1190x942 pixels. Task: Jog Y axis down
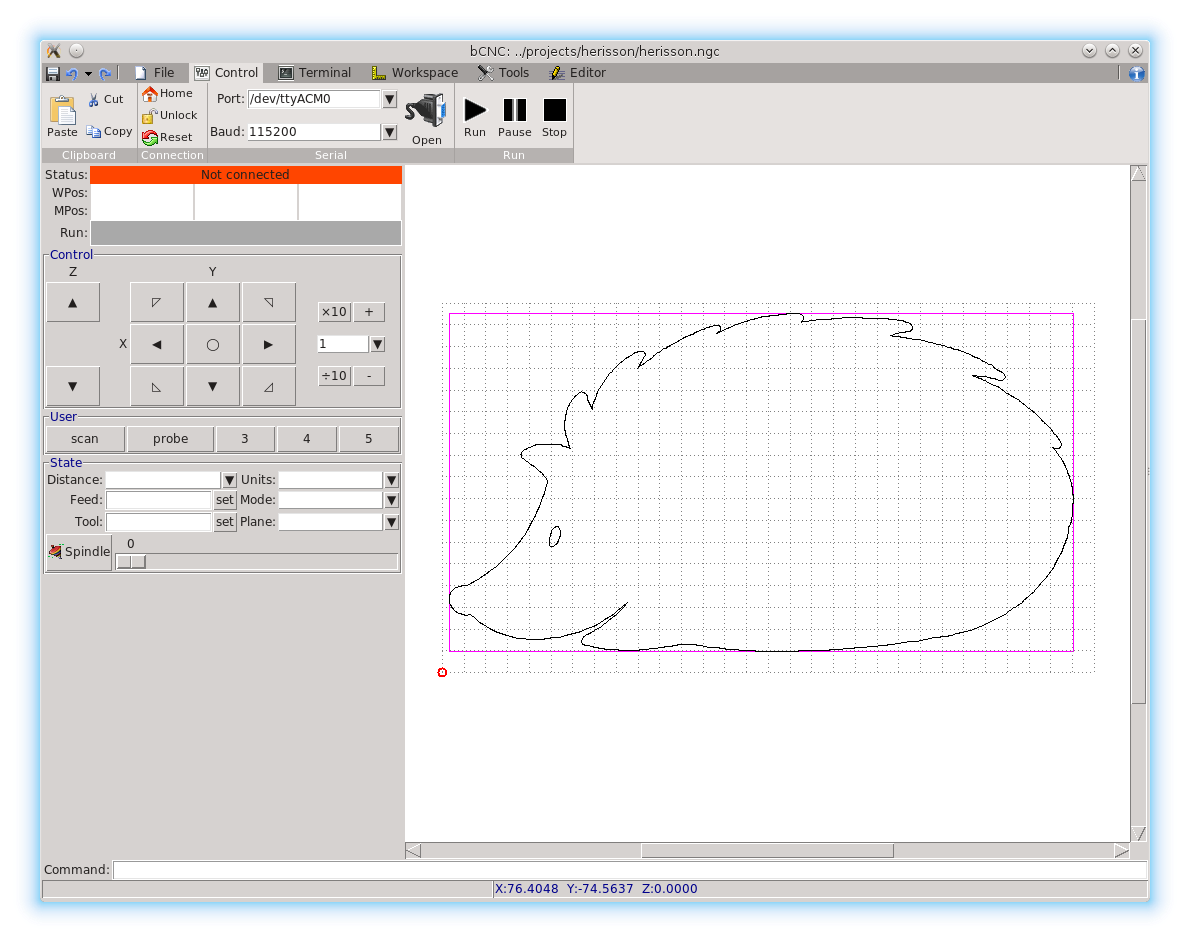pyautogui.click(x=212, y=386)
